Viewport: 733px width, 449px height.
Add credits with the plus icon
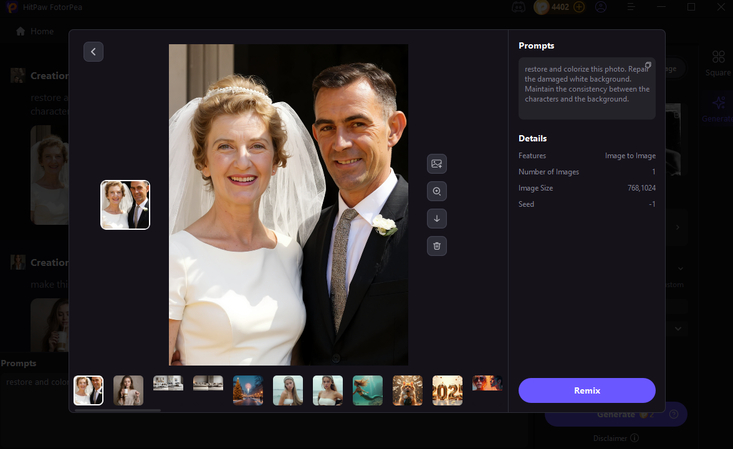(x=579, y=7)
